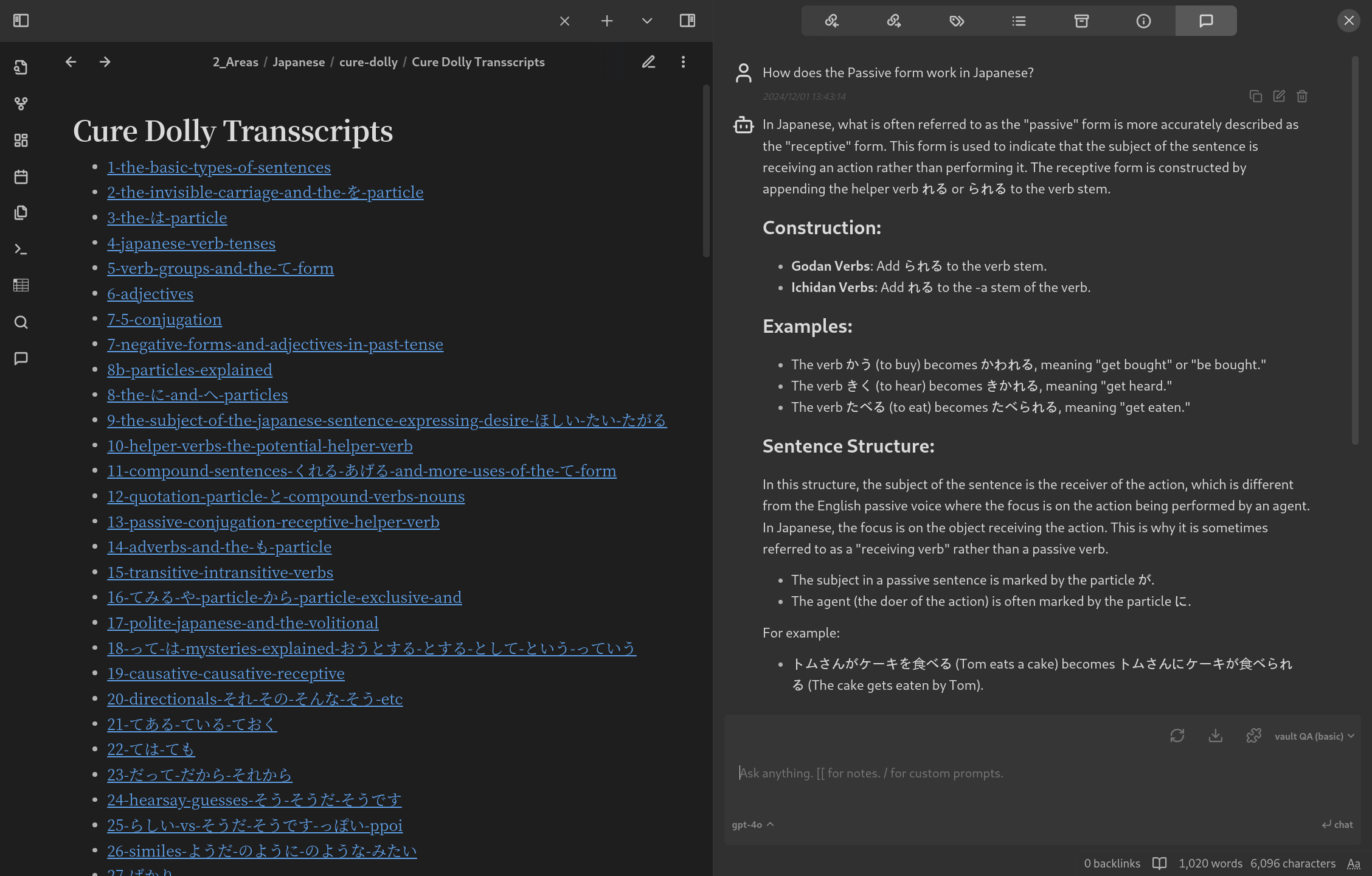Image resolution: width=1372 pixels, height=876 pixels.
Task: Toggle the left sidebar panel
Action: pyautogui.click(x=21, y=21)
